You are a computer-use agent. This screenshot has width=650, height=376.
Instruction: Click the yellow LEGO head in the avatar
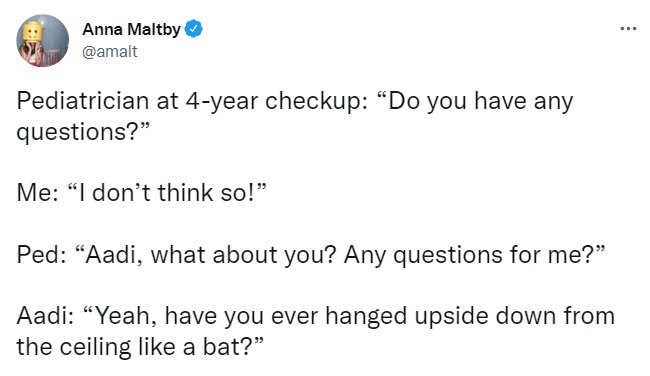[x=32, y=32]
